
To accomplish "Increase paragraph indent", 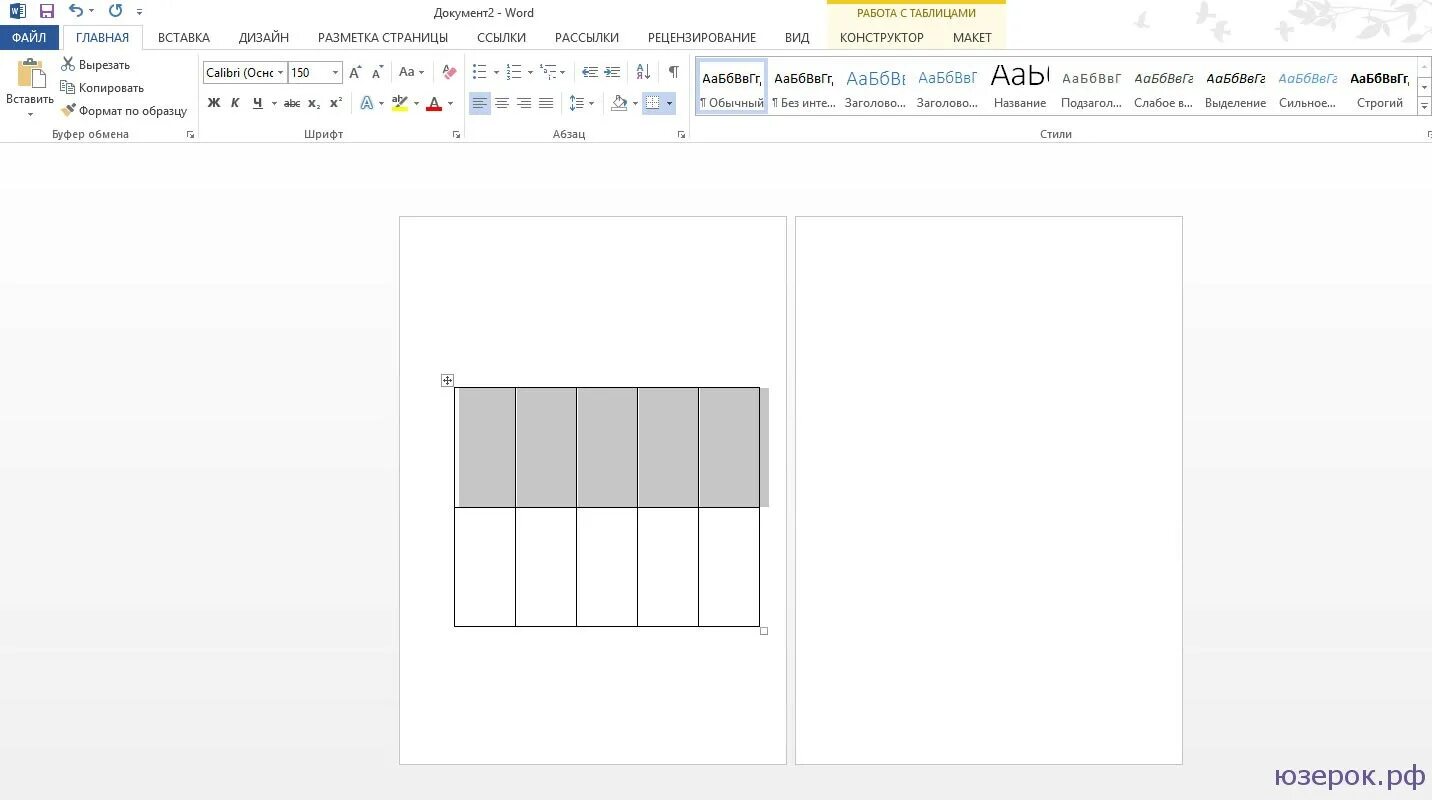I will click(612, 73).
